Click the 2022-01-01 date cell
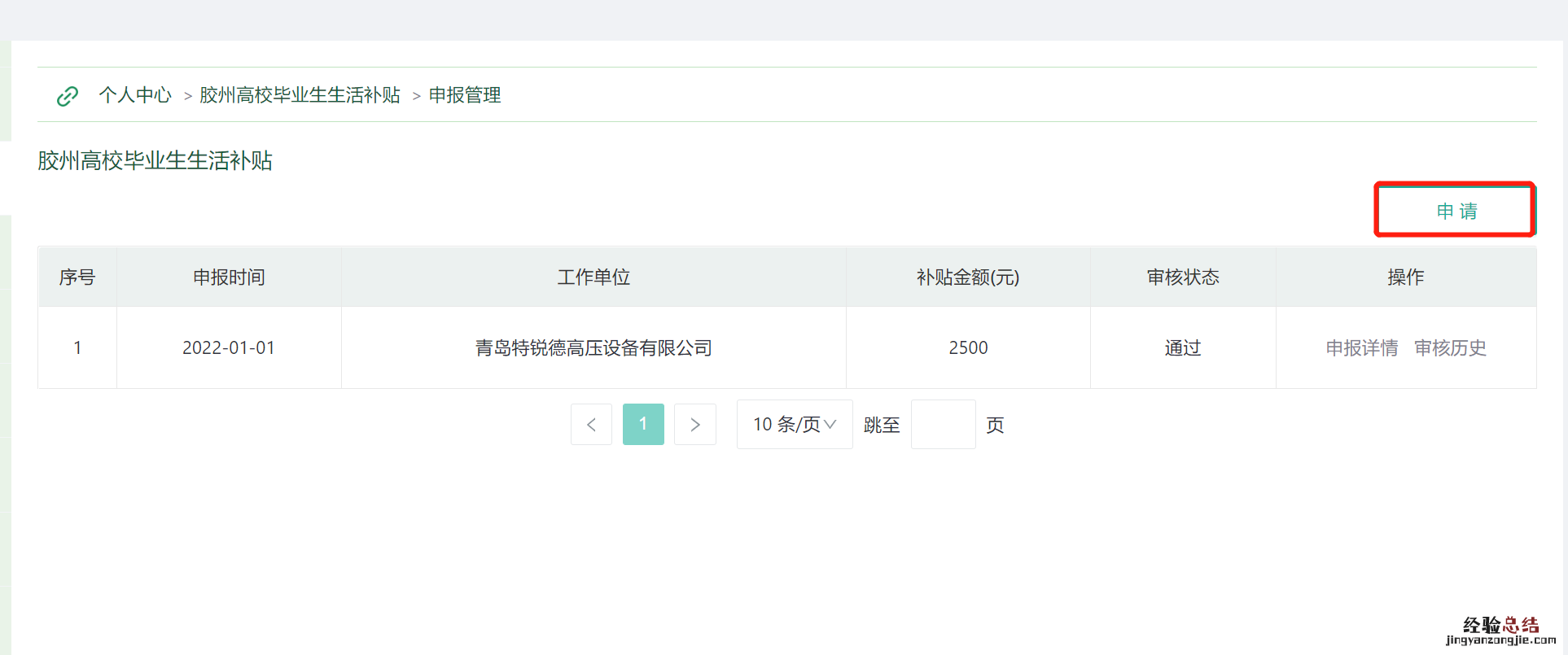1568x655 pixels. point(229,348)
